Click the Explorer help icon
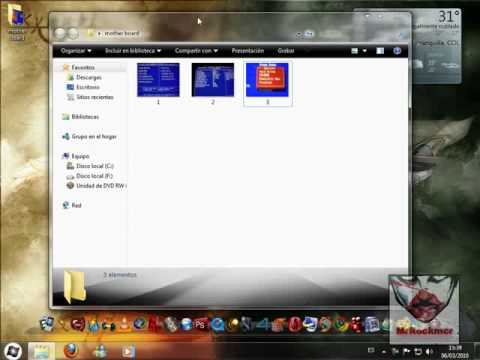 [397, 51]
